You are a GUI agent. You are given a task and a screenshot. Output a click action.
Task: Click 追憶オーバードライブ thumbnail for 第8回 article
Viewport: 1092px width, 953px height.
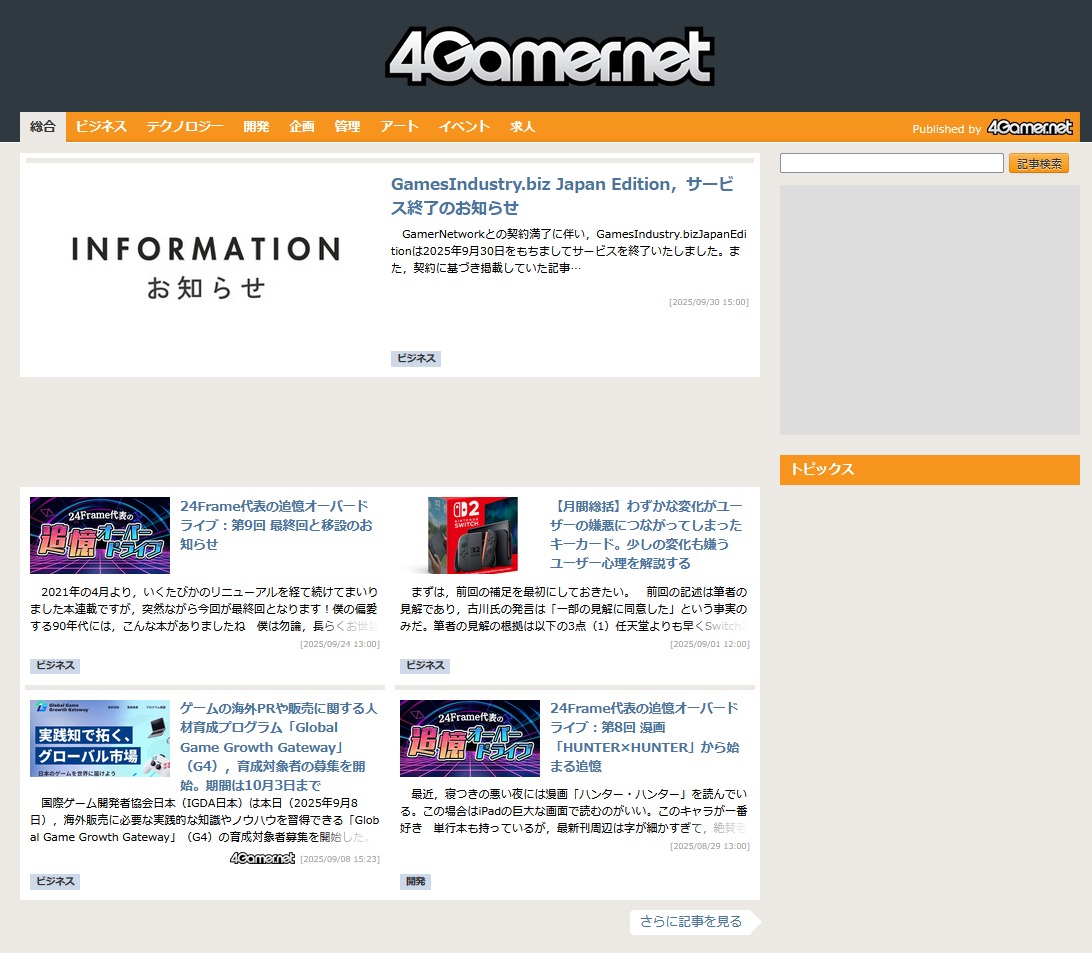click(470, 738)
